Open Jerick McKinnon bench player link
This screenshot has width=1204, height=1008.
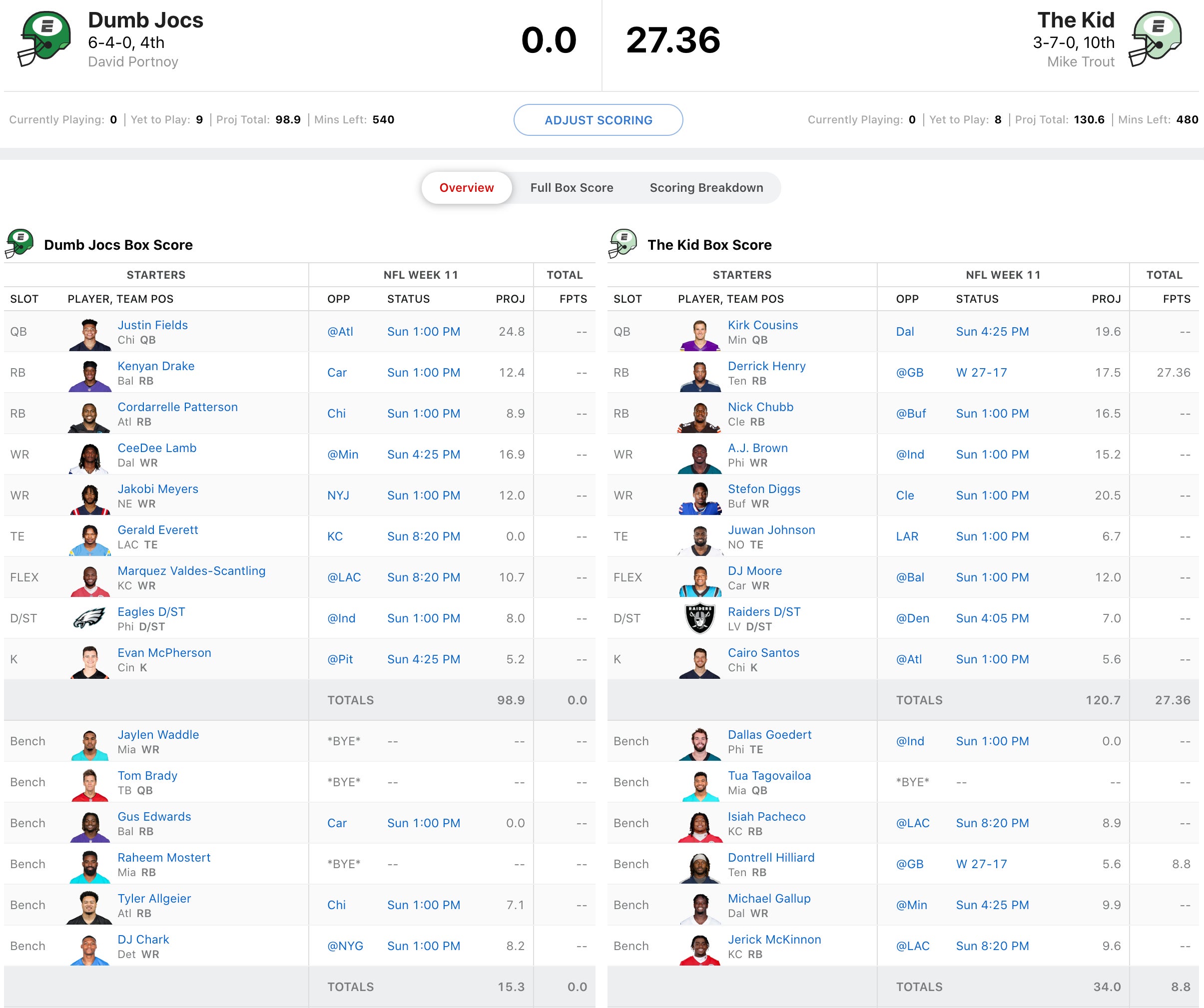pyautogui.click(x=774, y=939)
